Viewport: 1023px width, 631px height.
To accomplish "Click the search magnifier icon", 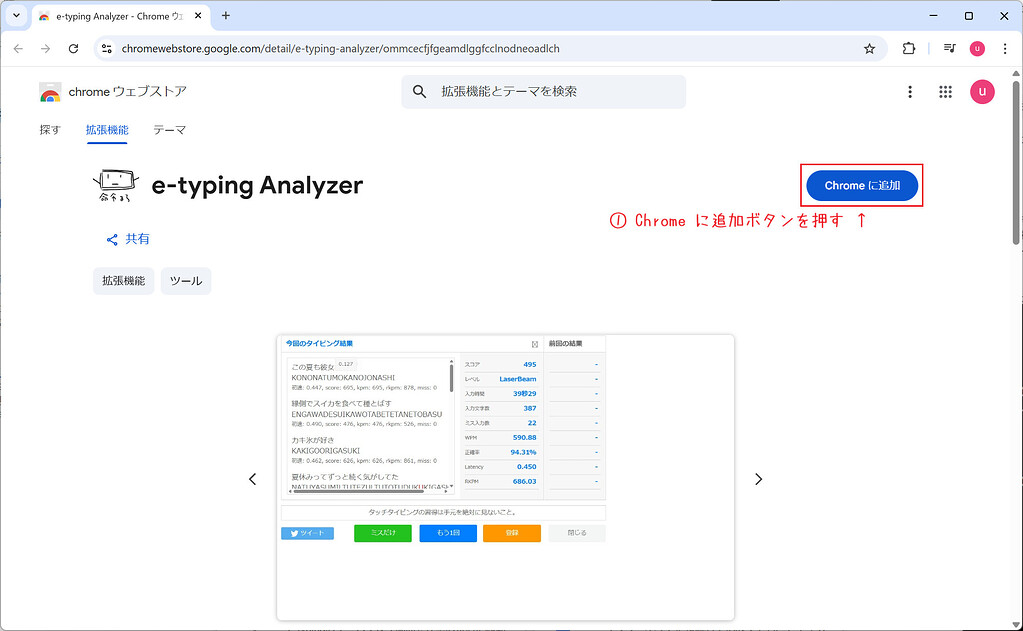I will tap(418, 91).
